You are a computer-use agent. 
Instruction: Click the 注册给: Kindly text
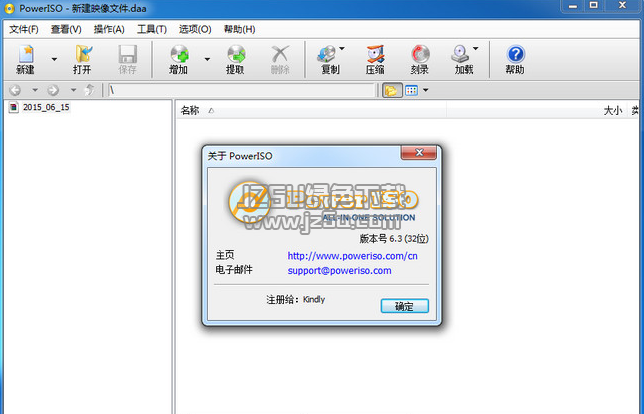[296, 299]
